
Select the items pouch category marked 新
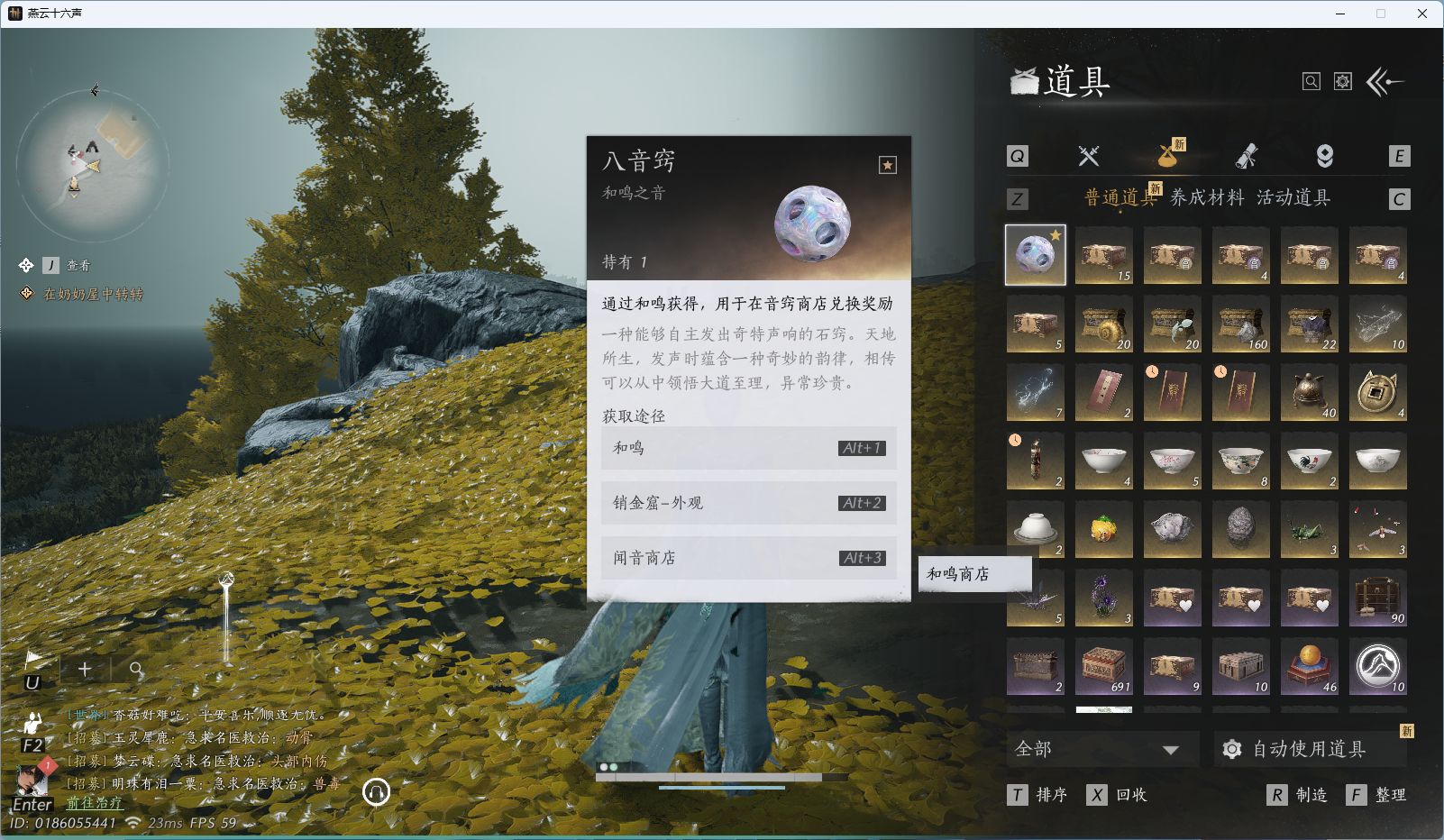[x=1169, y=154]
